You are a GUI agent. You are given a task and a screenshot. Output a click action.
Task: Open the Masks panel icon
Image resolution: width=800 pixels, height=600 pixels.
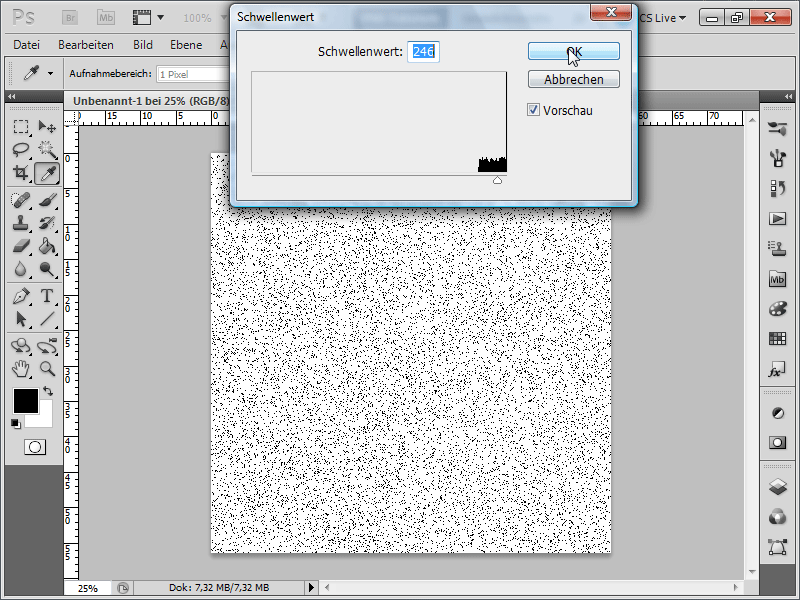tap(777, 442)
